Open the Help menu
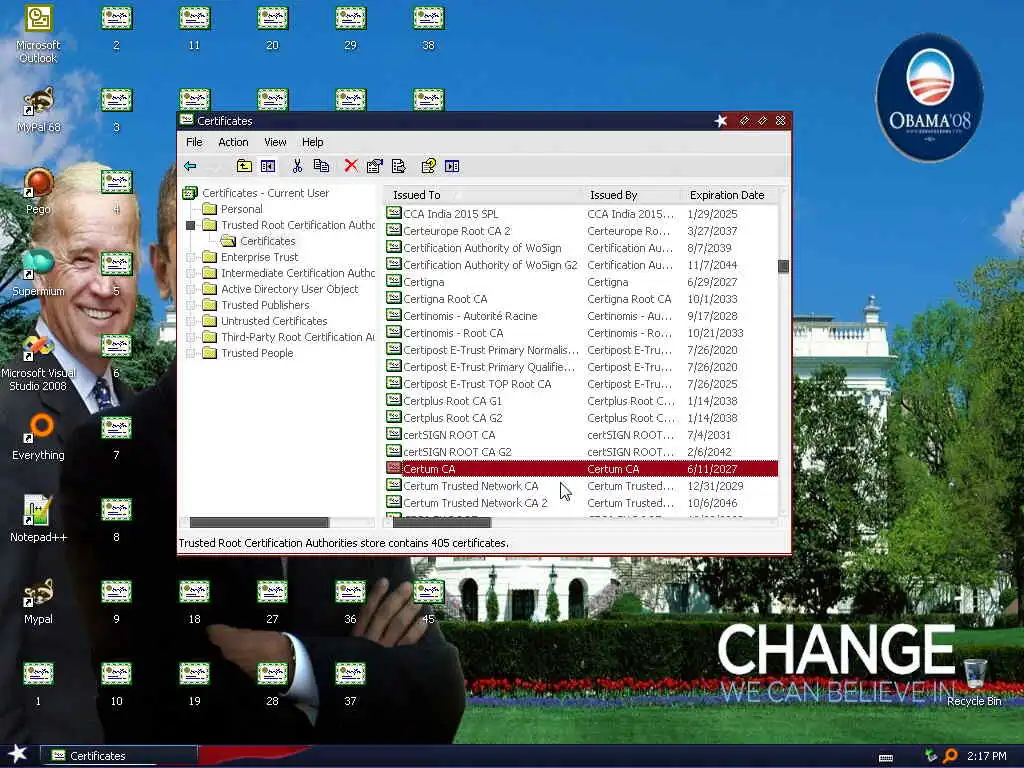This screenshot has width=1024, height=768. pyautogui.click(x=312, y=142)
